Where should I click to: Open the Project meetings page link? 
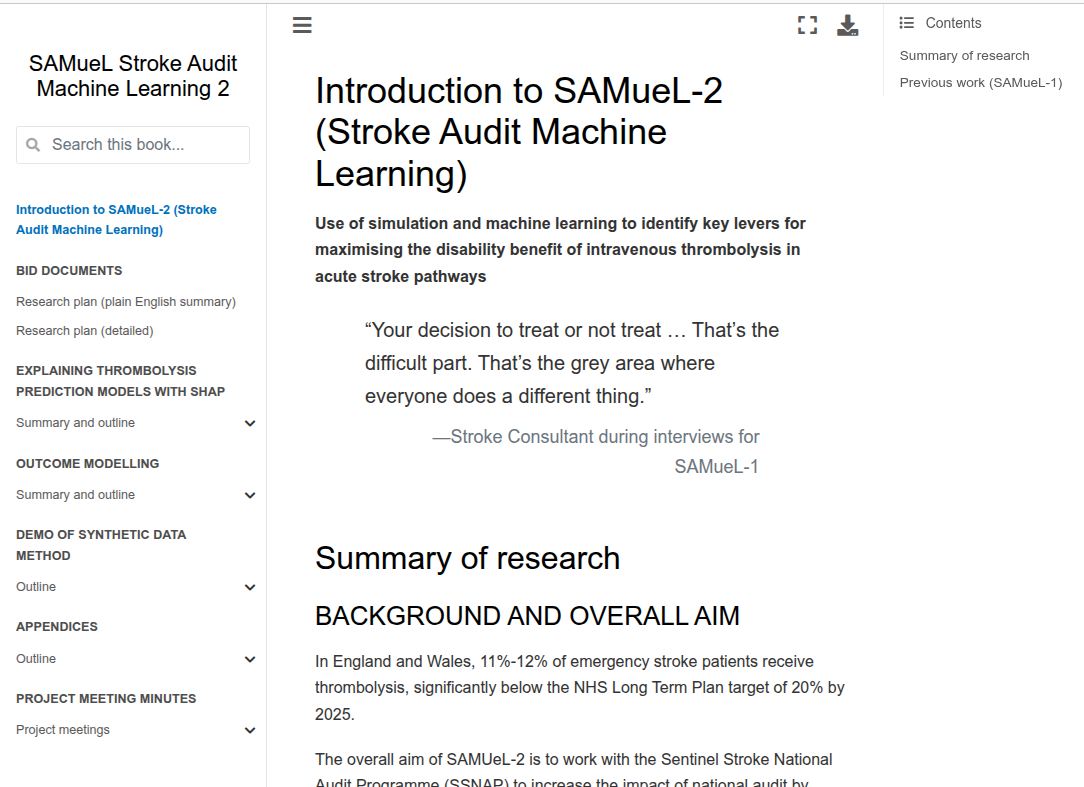(63, 730)
